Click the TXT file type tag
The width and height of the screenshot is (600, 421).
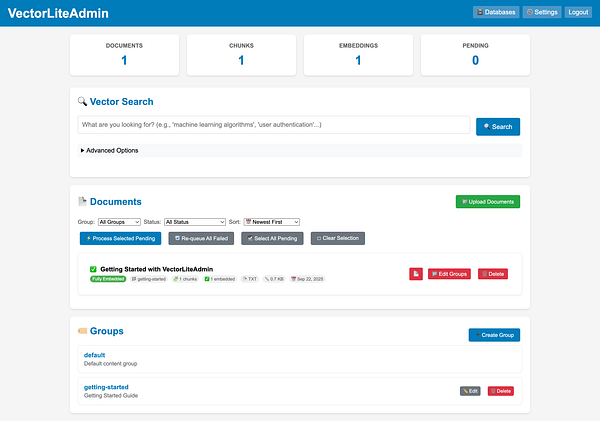(250, 279)
